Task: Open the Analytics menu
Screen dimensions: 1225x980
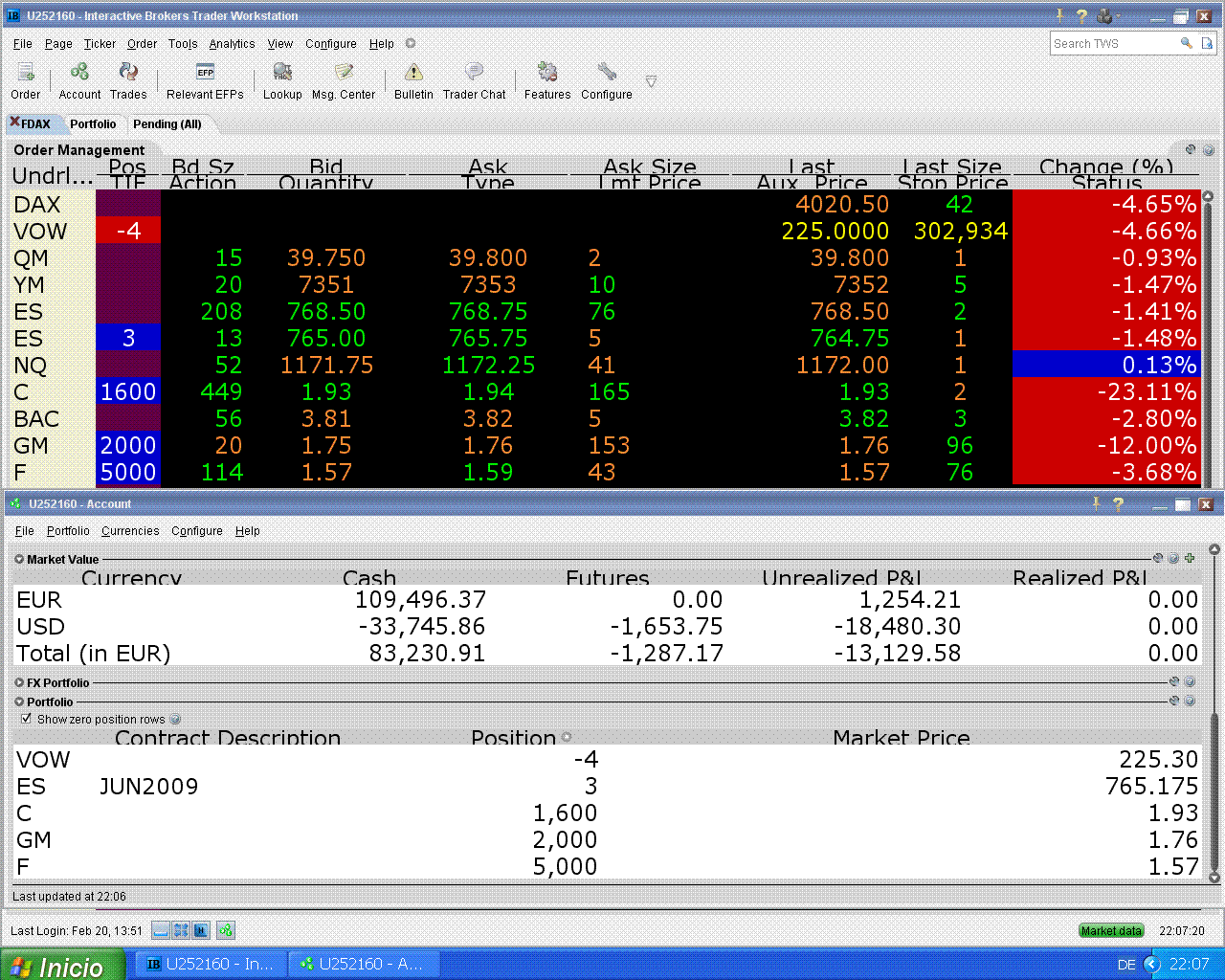Action: (x=232, y=43)
